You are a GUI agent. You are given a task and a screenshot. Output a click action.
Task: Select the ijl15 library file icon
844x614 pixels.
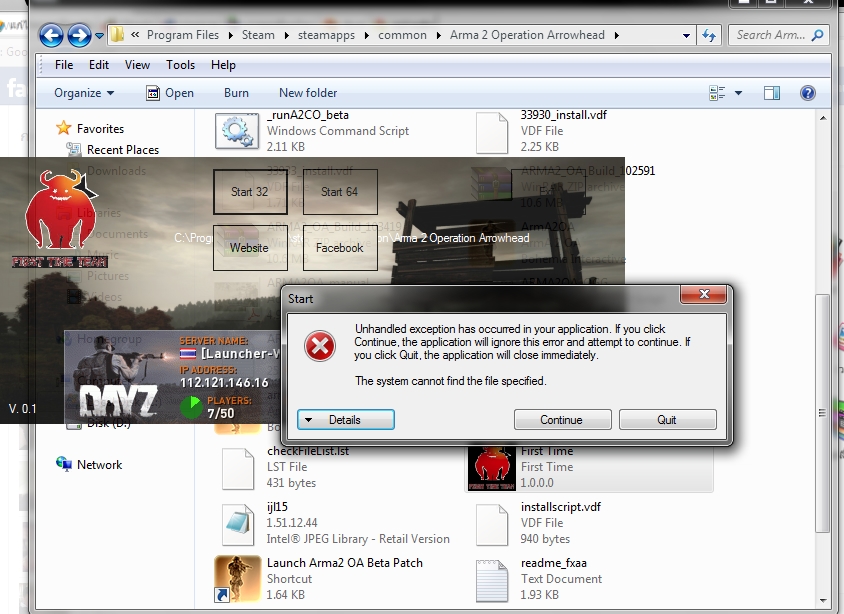click(x=238, y=525)
